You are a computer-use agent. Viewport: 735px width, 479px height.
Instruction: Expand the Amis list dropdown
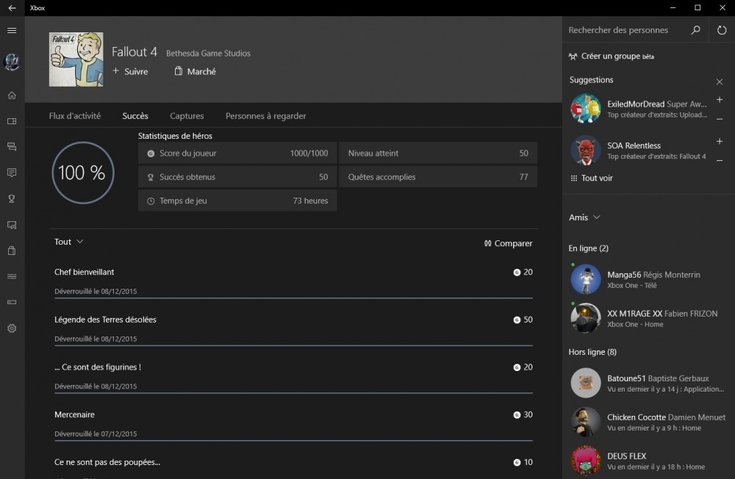click(x=584, y=217)
